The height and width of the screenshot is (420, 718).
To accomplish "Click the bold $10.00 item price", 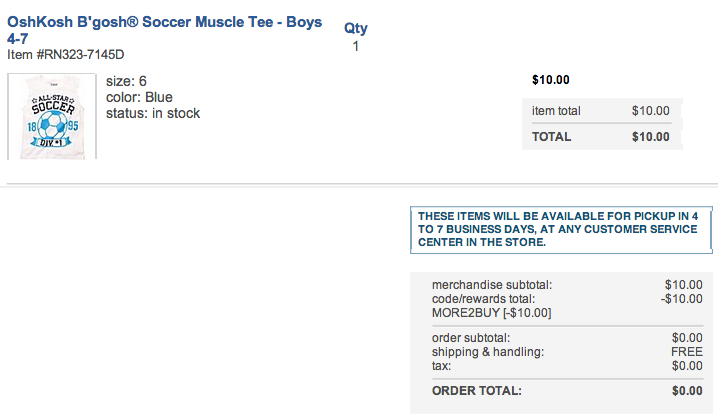I will tap(551, 81).
